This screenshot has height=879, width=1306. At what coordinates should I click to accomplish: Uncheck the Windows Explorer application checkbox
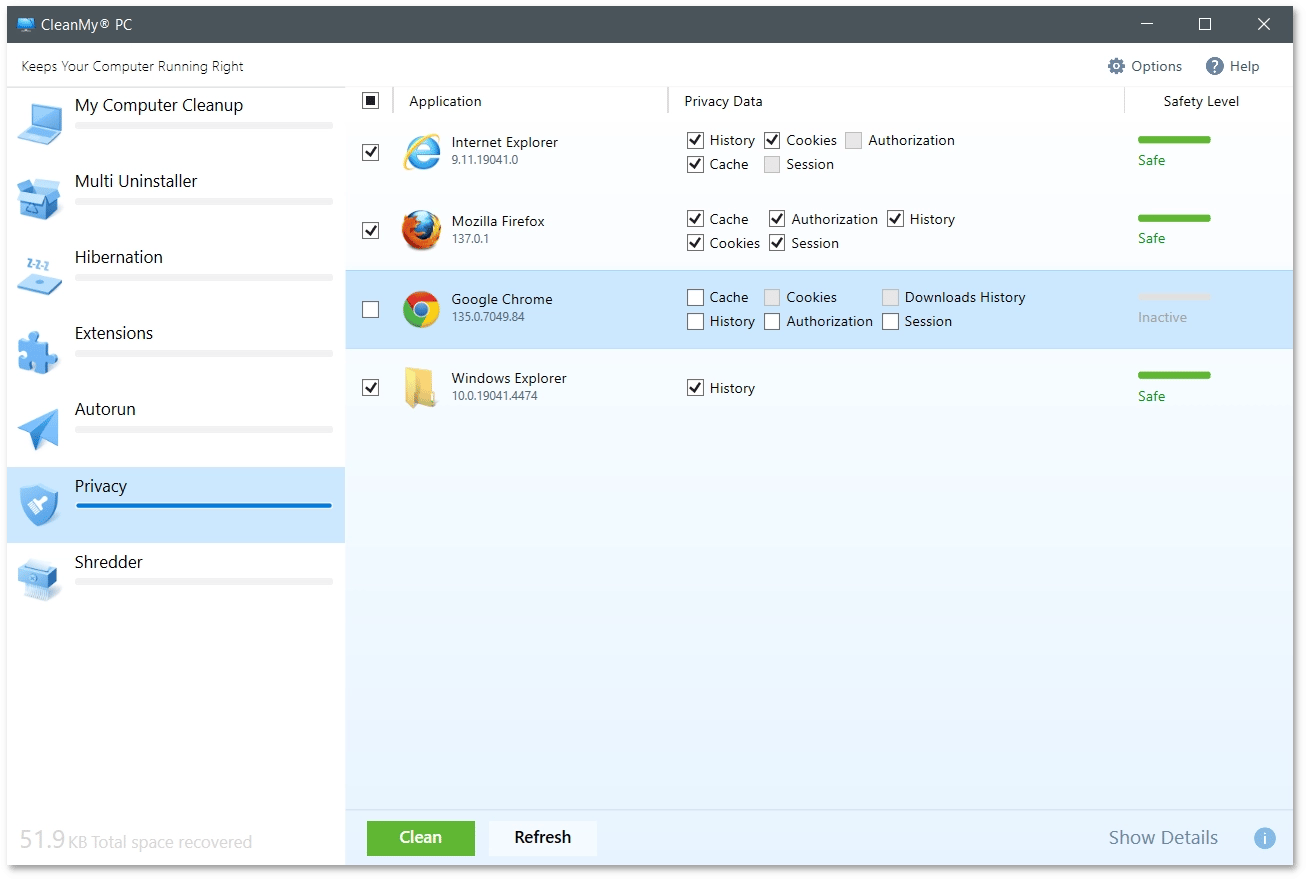371,387
